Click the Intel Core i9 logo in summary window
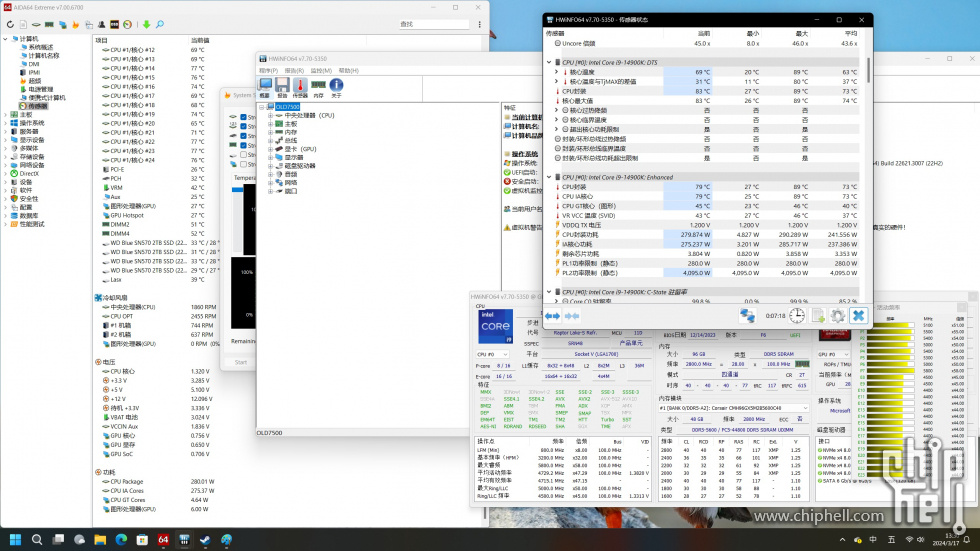980x551 pixels. click(496, 326)
